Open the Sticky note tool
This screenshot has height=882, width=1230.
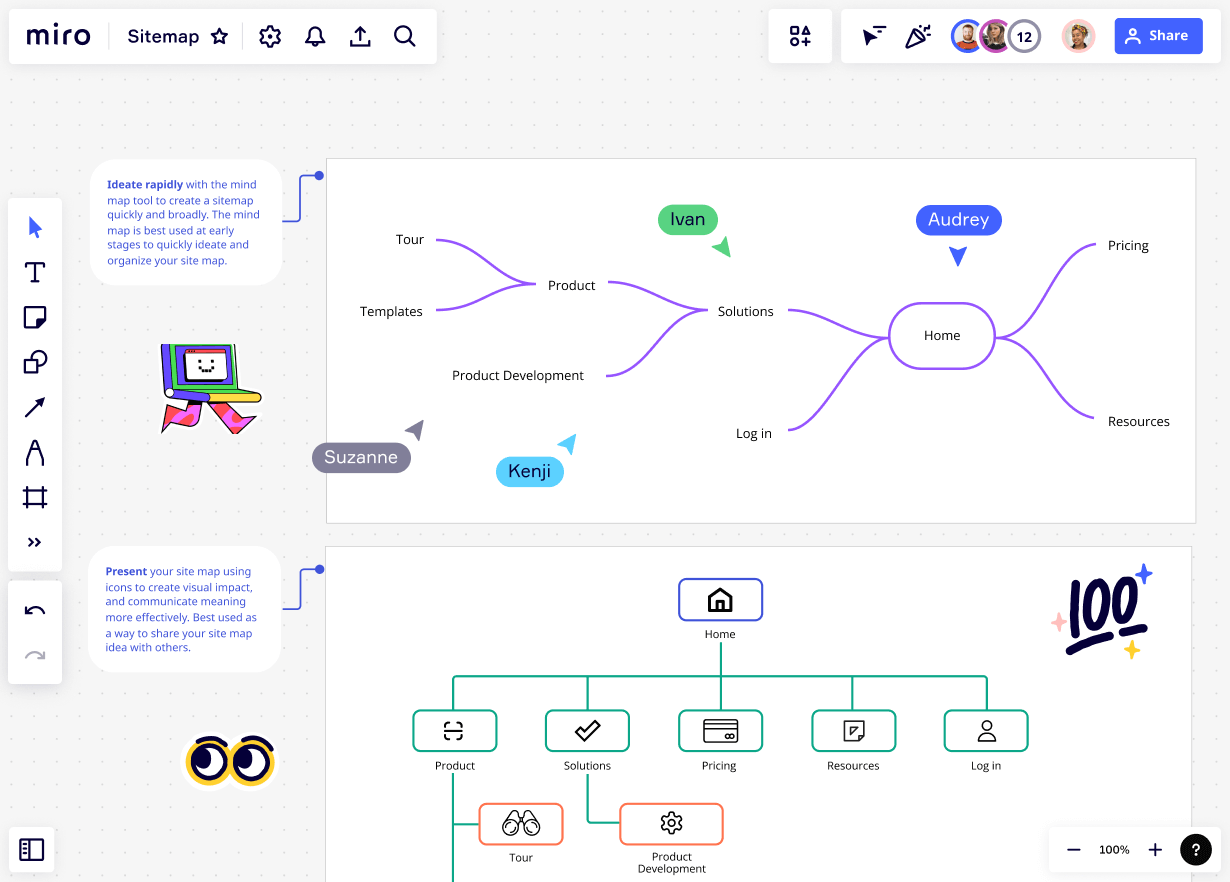[x=35, y=317]
